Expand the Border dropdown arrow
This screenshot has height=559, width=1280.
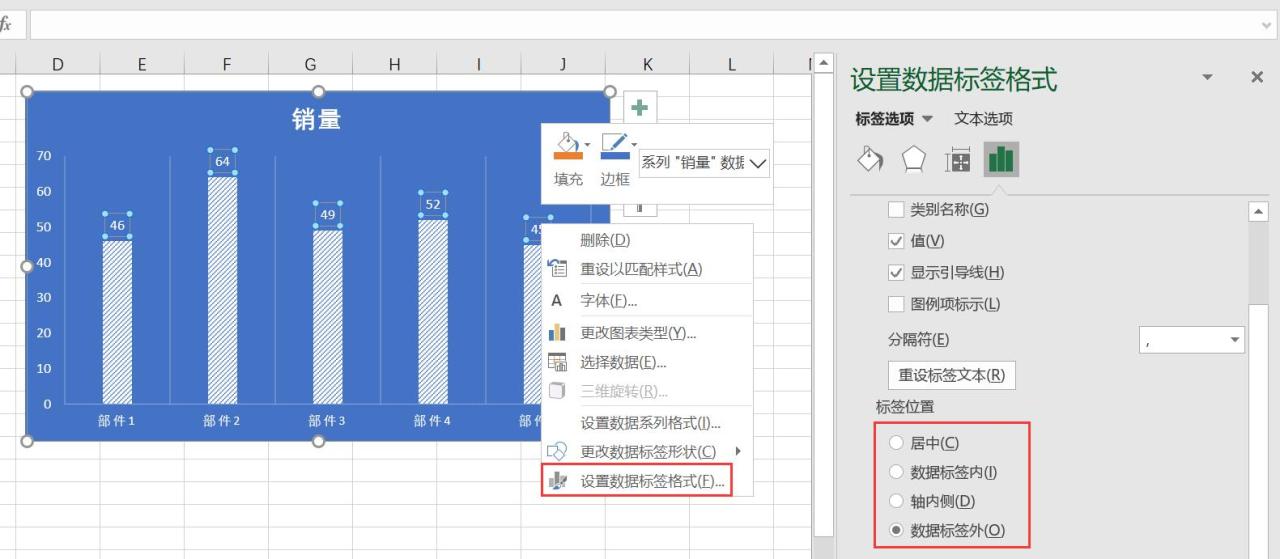(x=634, y=145)
